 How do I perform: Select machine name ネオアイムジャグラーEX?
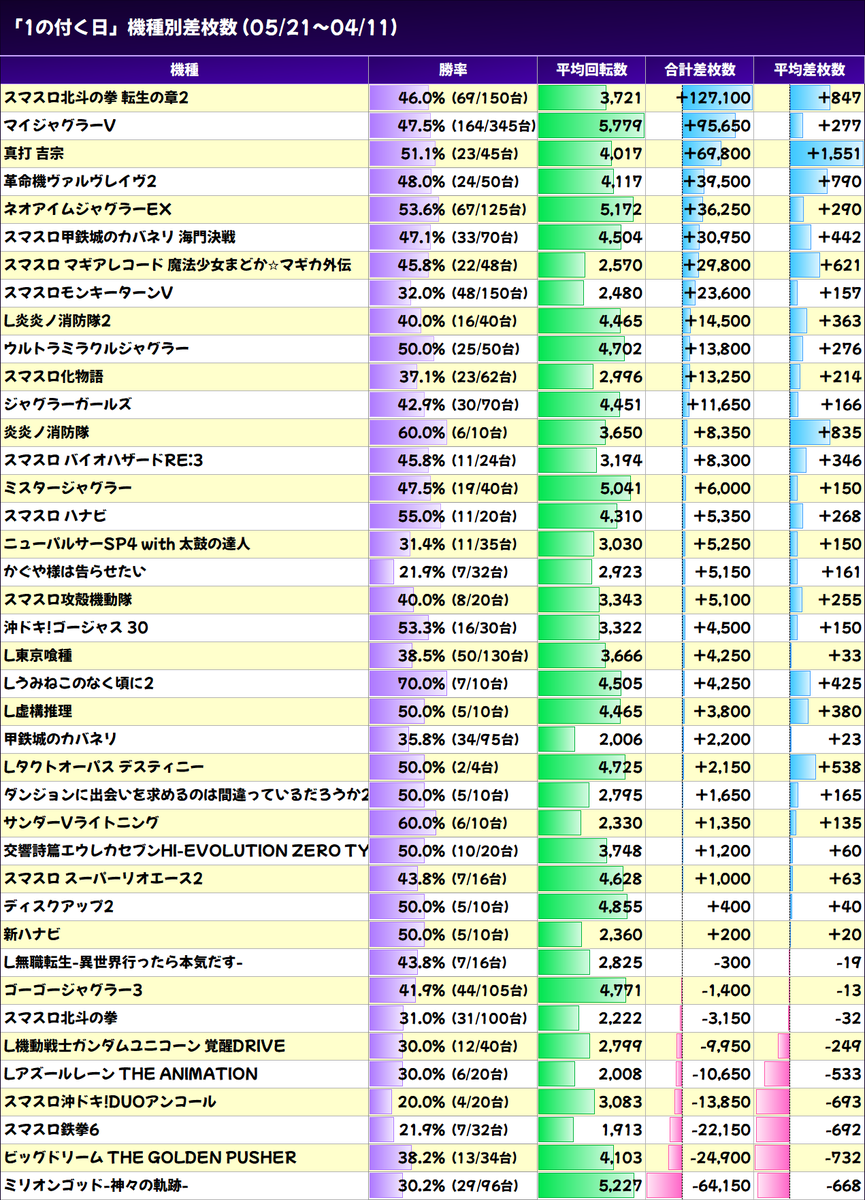click(x=89, y=210)
